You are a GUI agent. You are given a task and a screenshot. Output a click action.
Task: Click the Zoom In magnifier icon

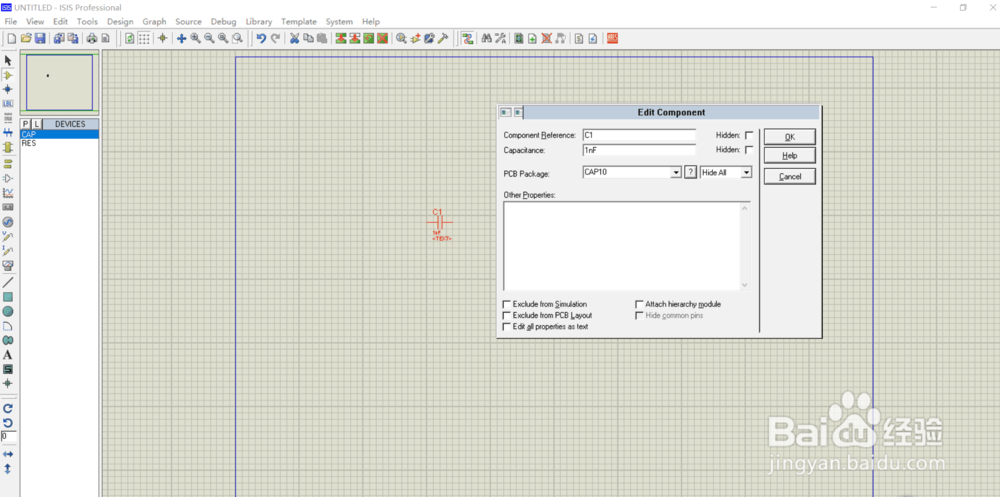point(195,38)
